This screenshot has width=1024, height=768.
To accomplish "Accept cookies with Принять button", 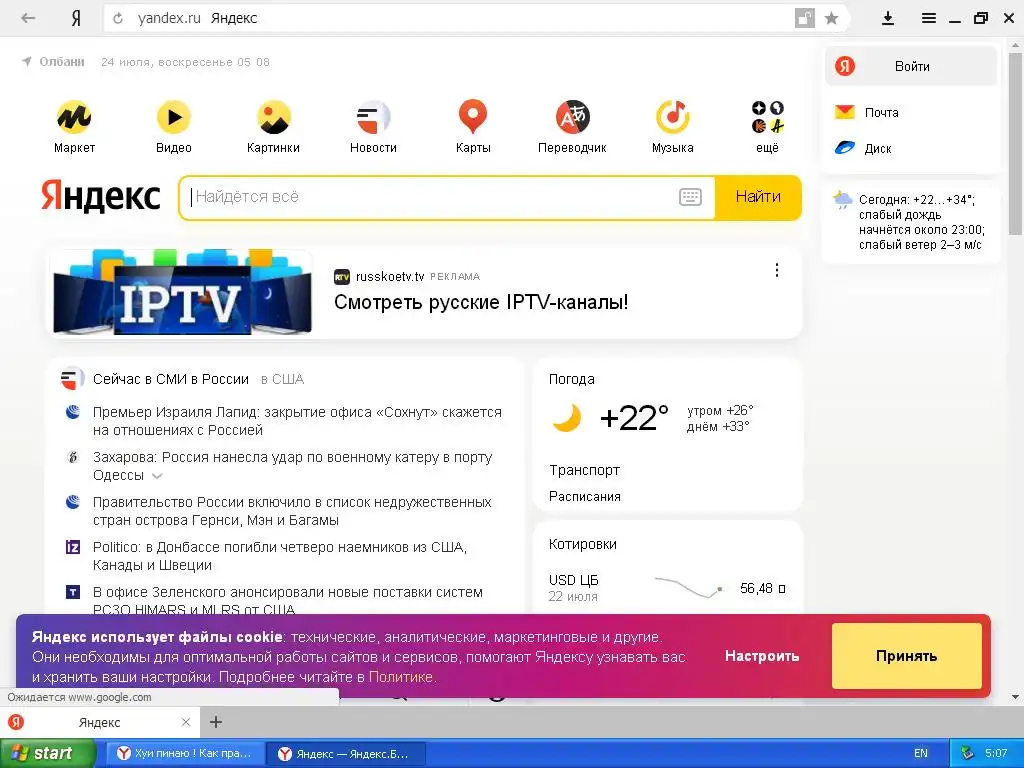I will point(906,656).
